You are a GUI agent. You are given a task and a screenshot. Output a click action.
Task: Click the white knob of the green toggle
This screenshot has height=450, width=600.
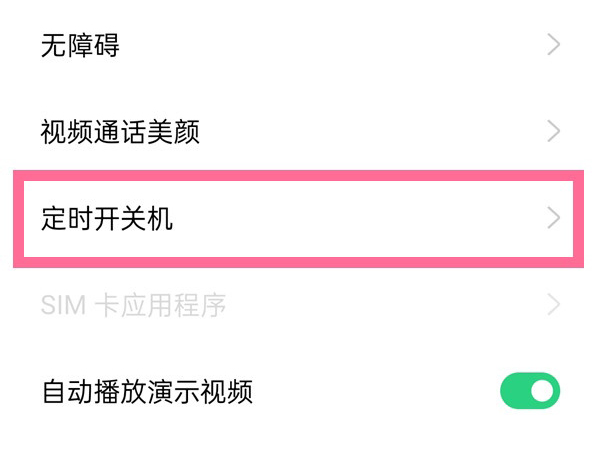(543, 391)
